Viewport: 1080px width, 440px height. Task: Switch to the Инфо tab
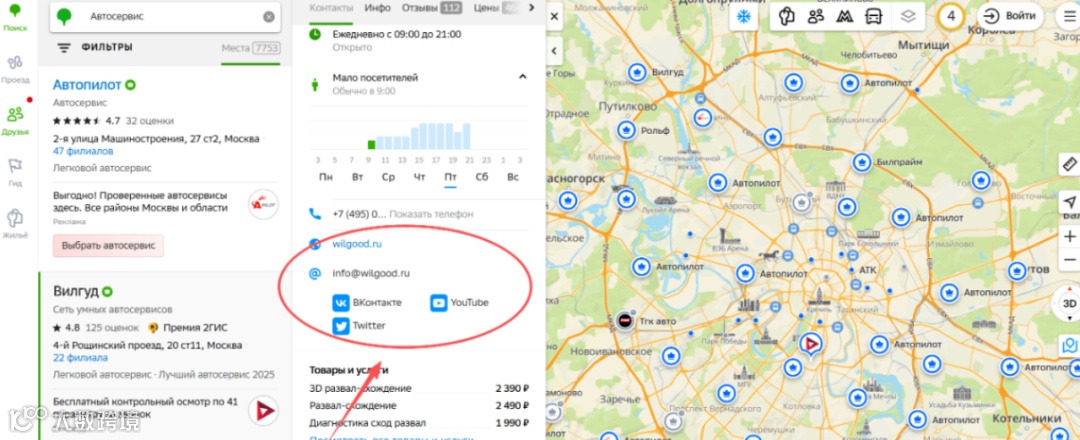click(x=378, y=8)
